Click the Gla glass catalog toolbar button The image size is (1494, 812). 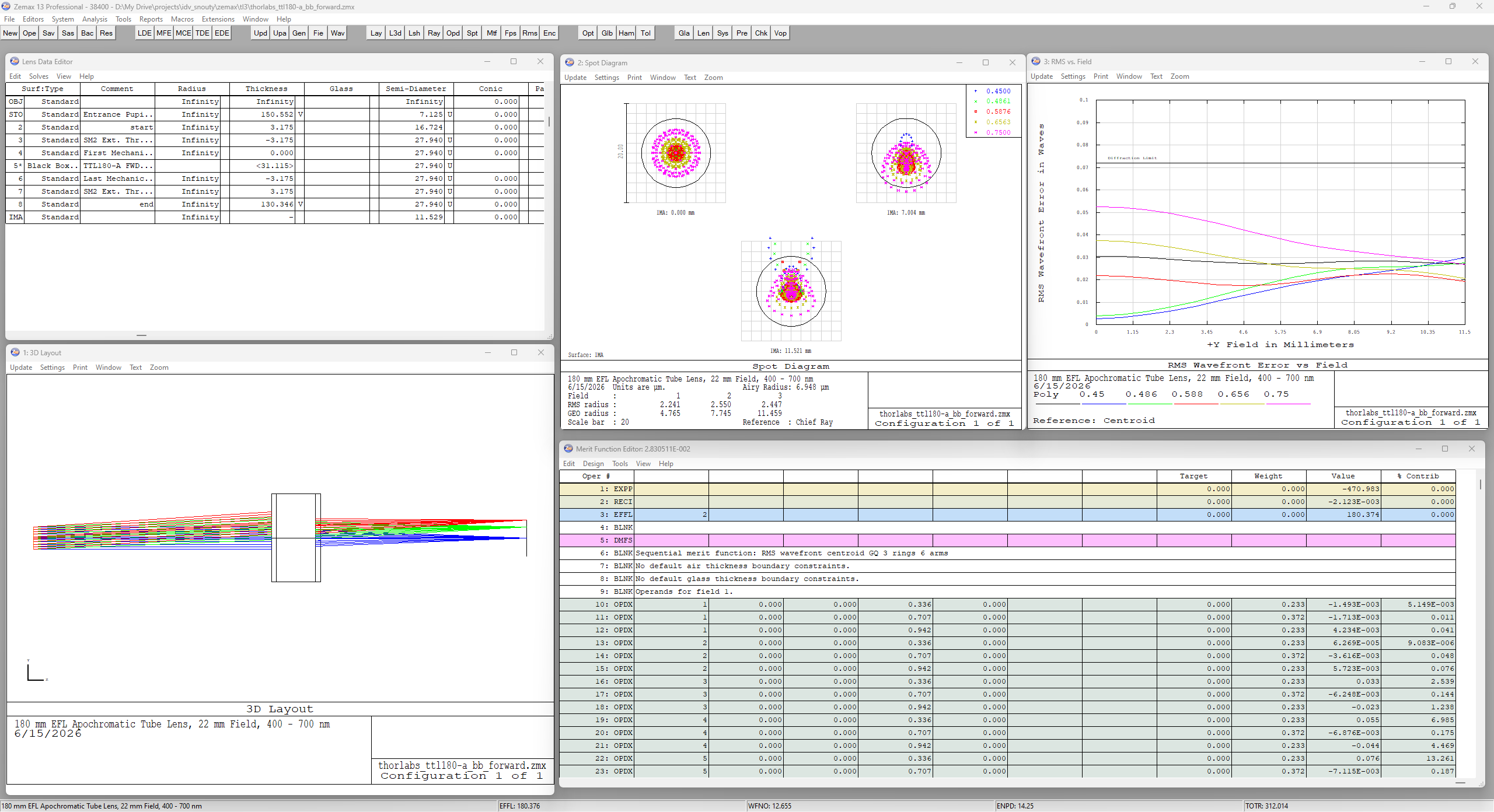tap(684, 33)
